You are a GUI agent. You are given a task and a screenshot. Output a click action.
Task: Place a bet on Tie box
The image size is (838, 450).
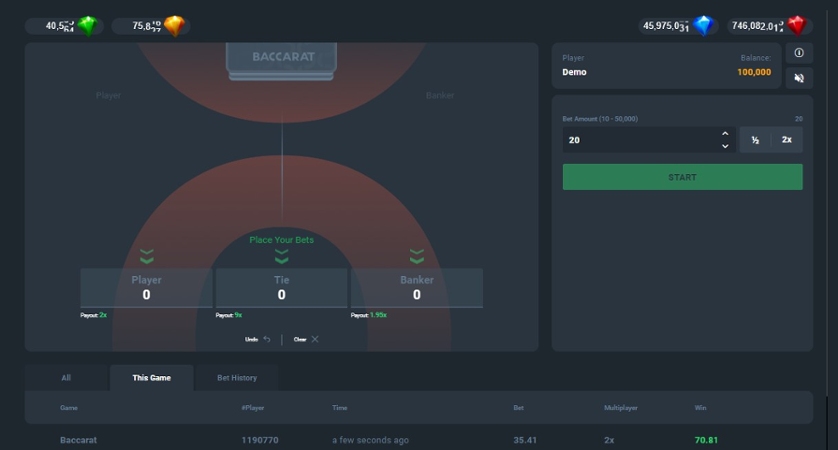coord(281,288)
